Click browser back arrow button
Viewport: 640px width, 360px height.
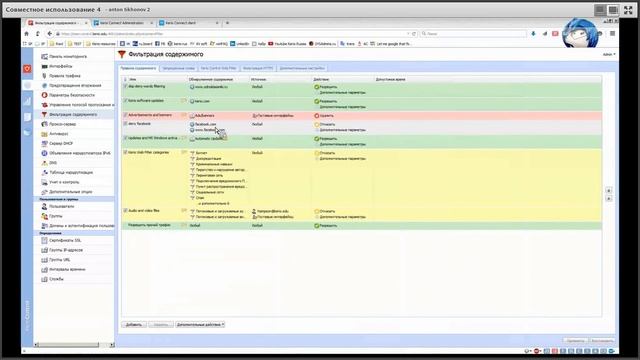coord(49,34)
